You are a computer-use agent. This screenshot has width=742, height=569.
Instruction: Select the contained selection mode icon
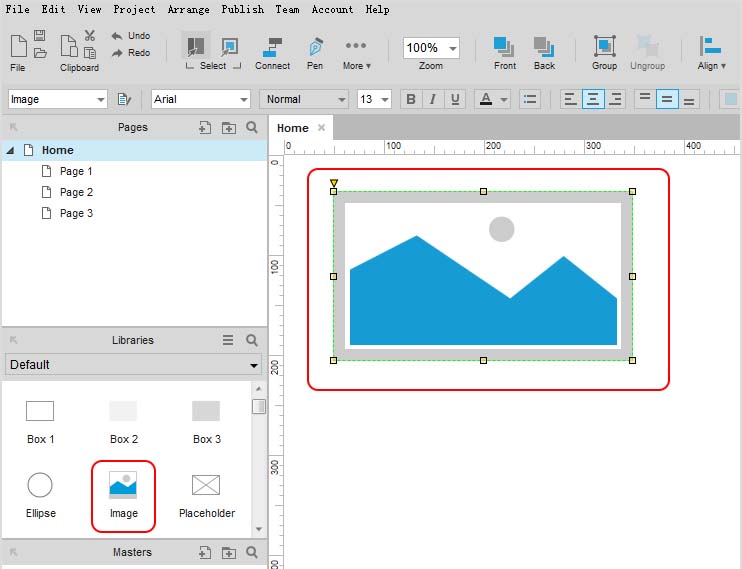(230, 46)
